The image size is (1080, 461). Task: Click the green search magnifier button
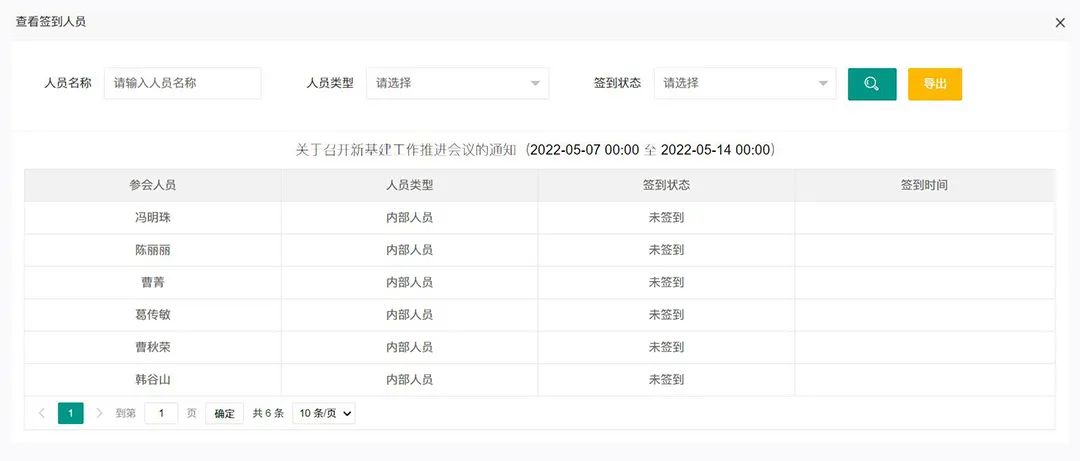tap(872, 84)
